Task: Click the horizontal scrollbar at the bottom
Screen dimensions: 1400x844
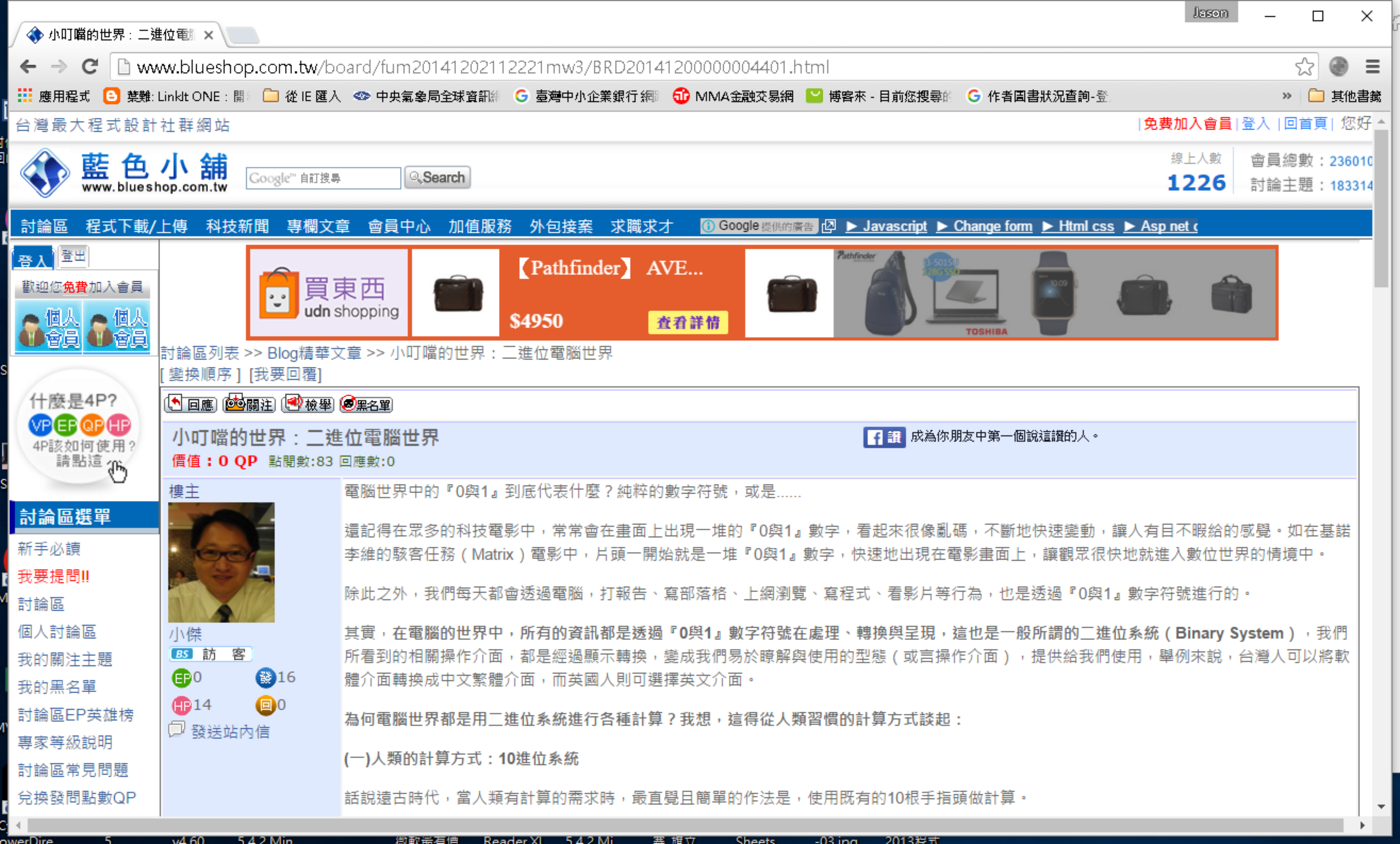Action: tap(682, 825)
